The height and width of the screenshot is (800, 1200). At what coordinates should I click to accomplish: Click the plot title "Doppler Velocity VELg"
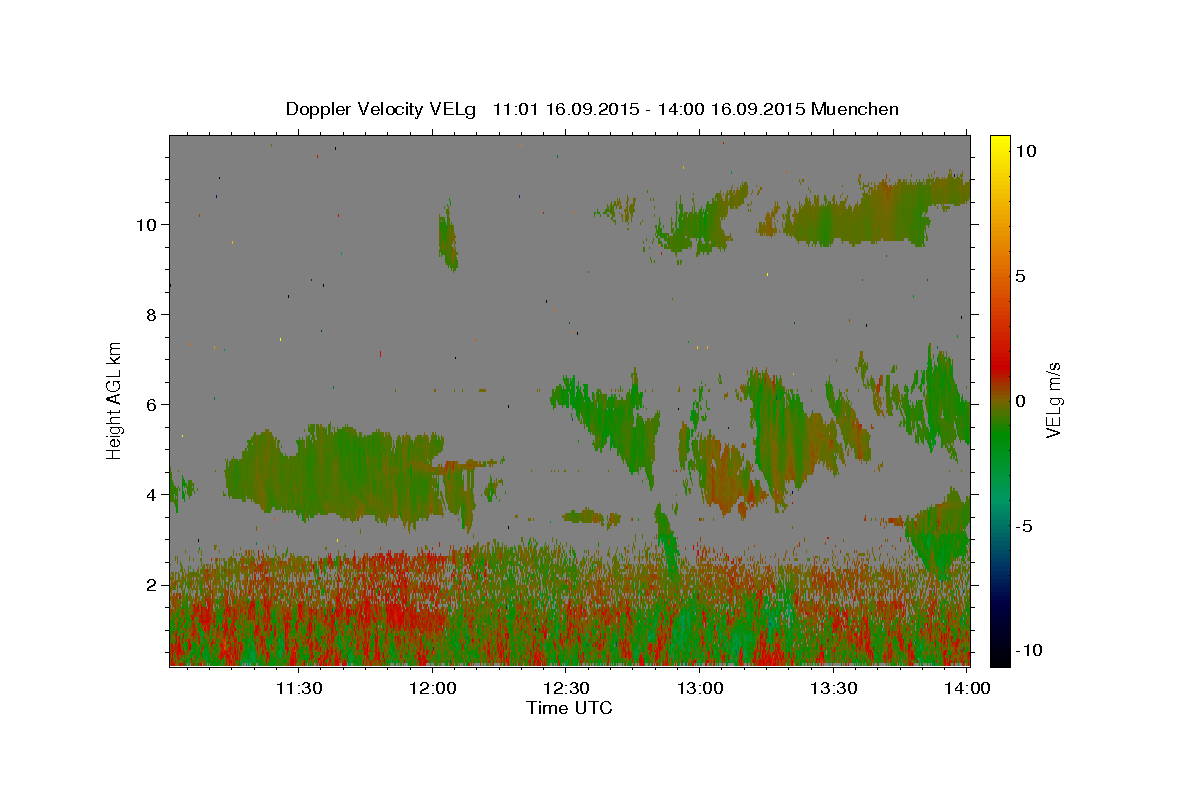tap(383, 109)
